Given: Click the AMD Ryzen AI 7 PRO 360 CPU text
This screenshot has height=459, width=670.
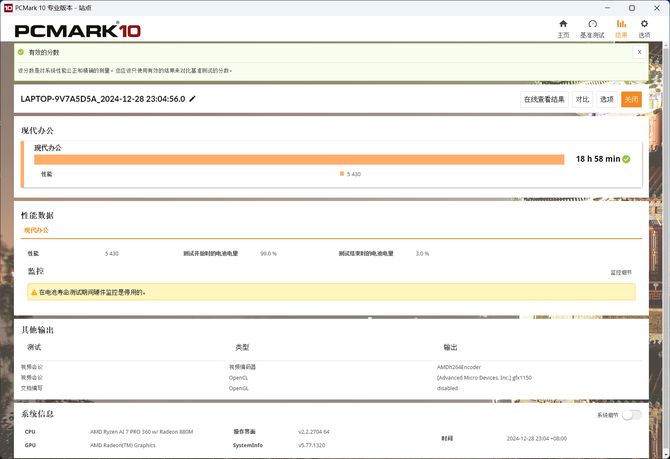Looking at the screenshot, I should [x=141, y=432].
